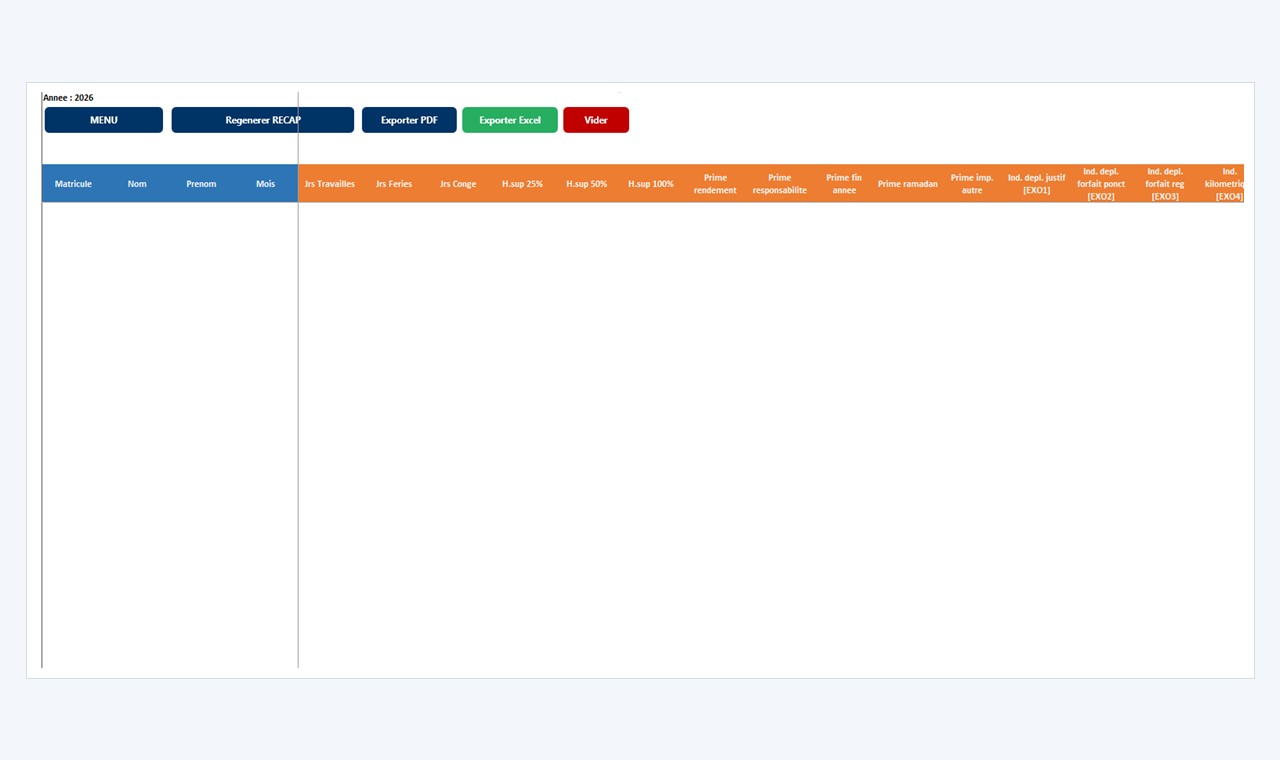1280x760 pixels.
Task: Select the Nom column header
Action: click(x=137, y=184)
